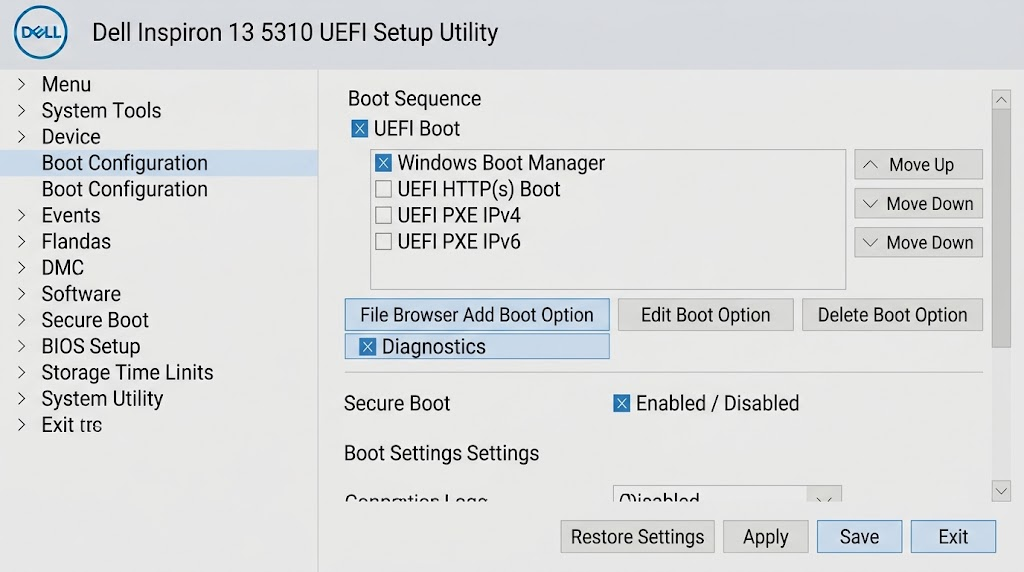The image size is (1024, 572).
Task: Expand the Menu tree item chevron
Action: coord(22,84)
